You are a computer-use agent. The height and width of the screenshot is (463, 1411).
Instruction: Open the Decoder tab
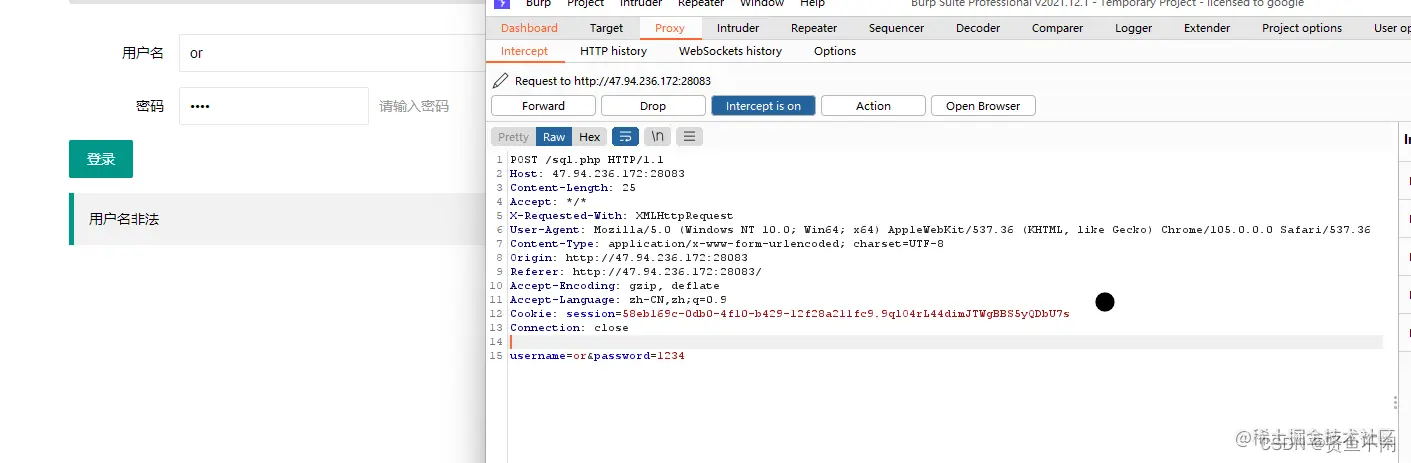point(977,28)
